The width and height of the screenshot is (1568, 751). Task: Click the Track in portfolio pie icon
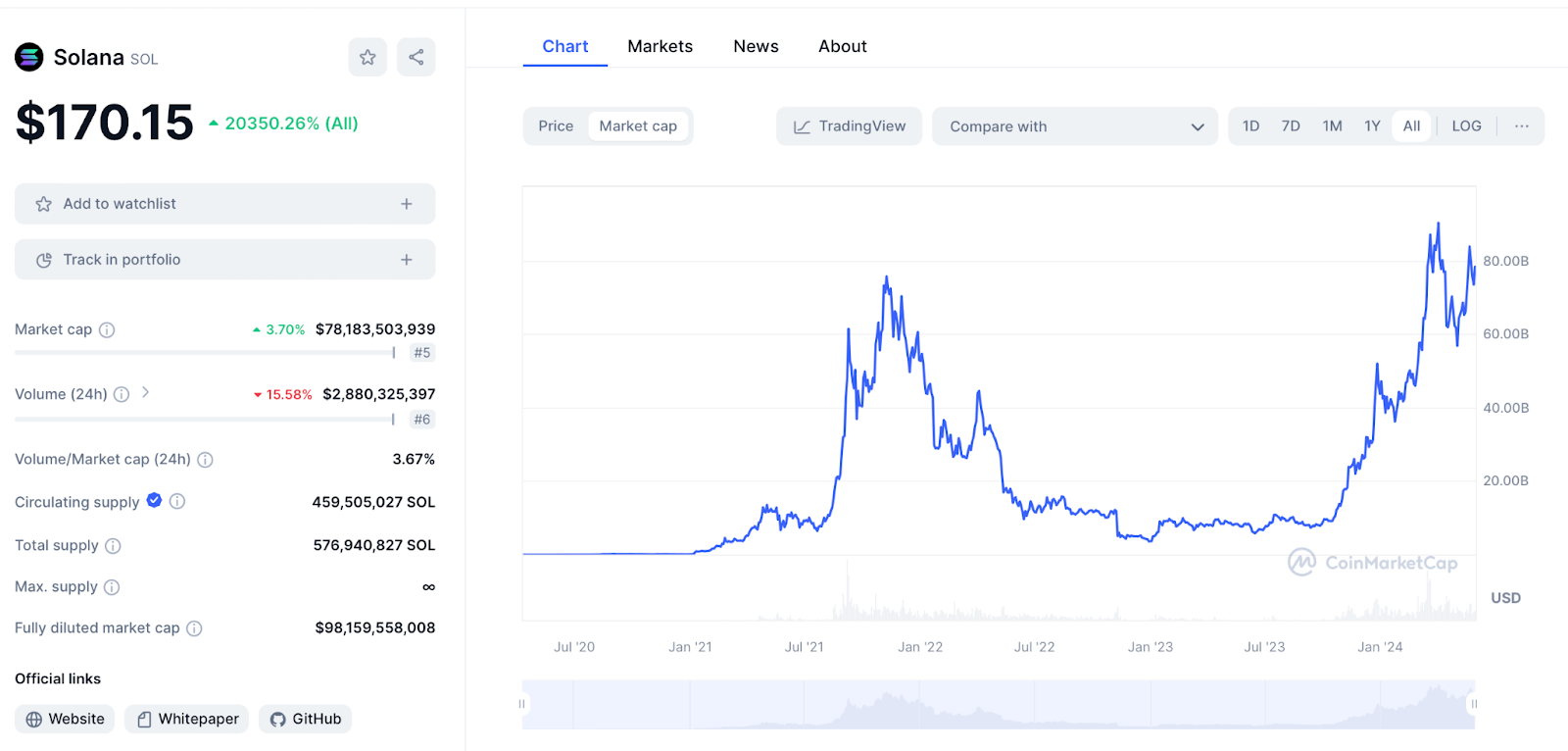coord(43,260)
